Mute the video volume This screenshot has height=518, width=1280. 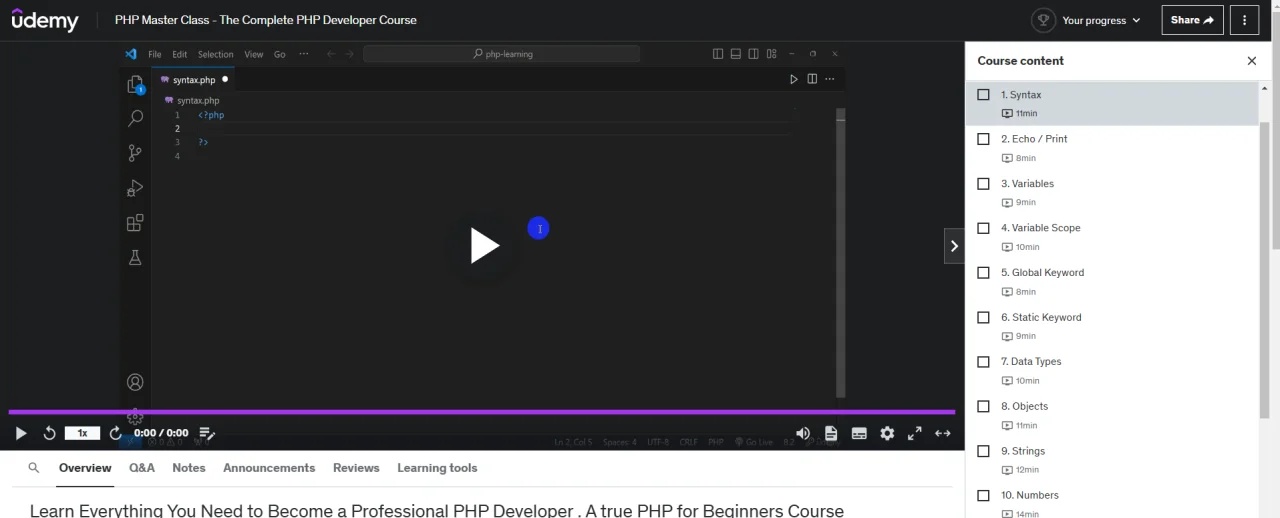click(x=803, y=433)
